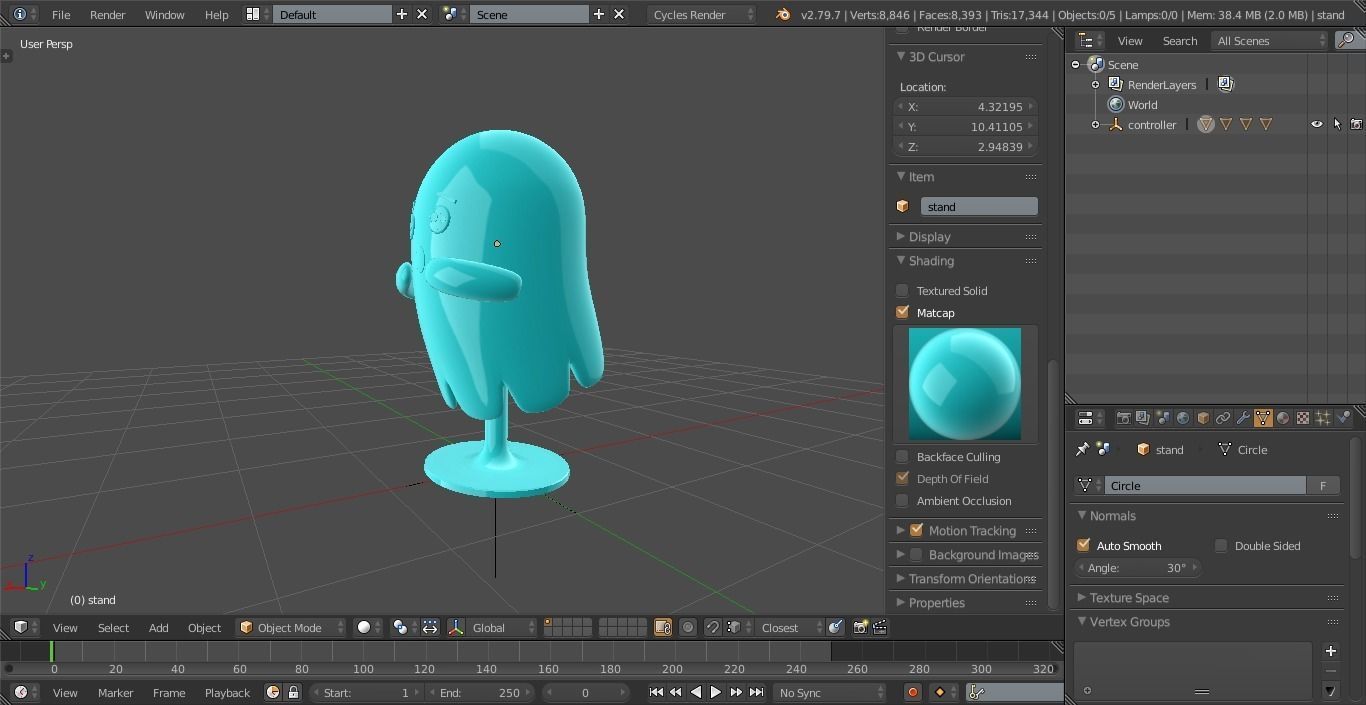Click the pin icon in properties panel

1082,450
